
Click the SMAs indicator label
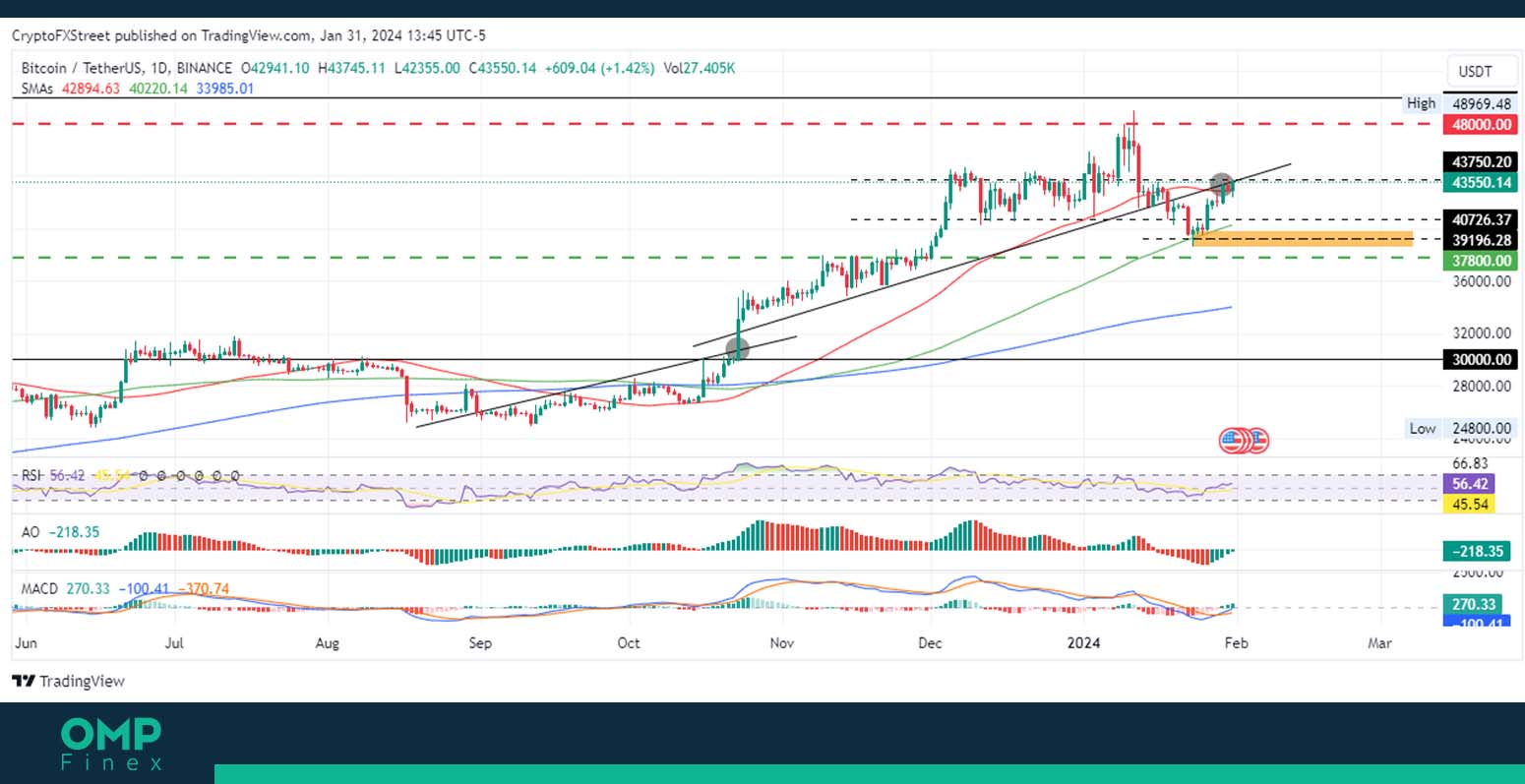[37, 88]
